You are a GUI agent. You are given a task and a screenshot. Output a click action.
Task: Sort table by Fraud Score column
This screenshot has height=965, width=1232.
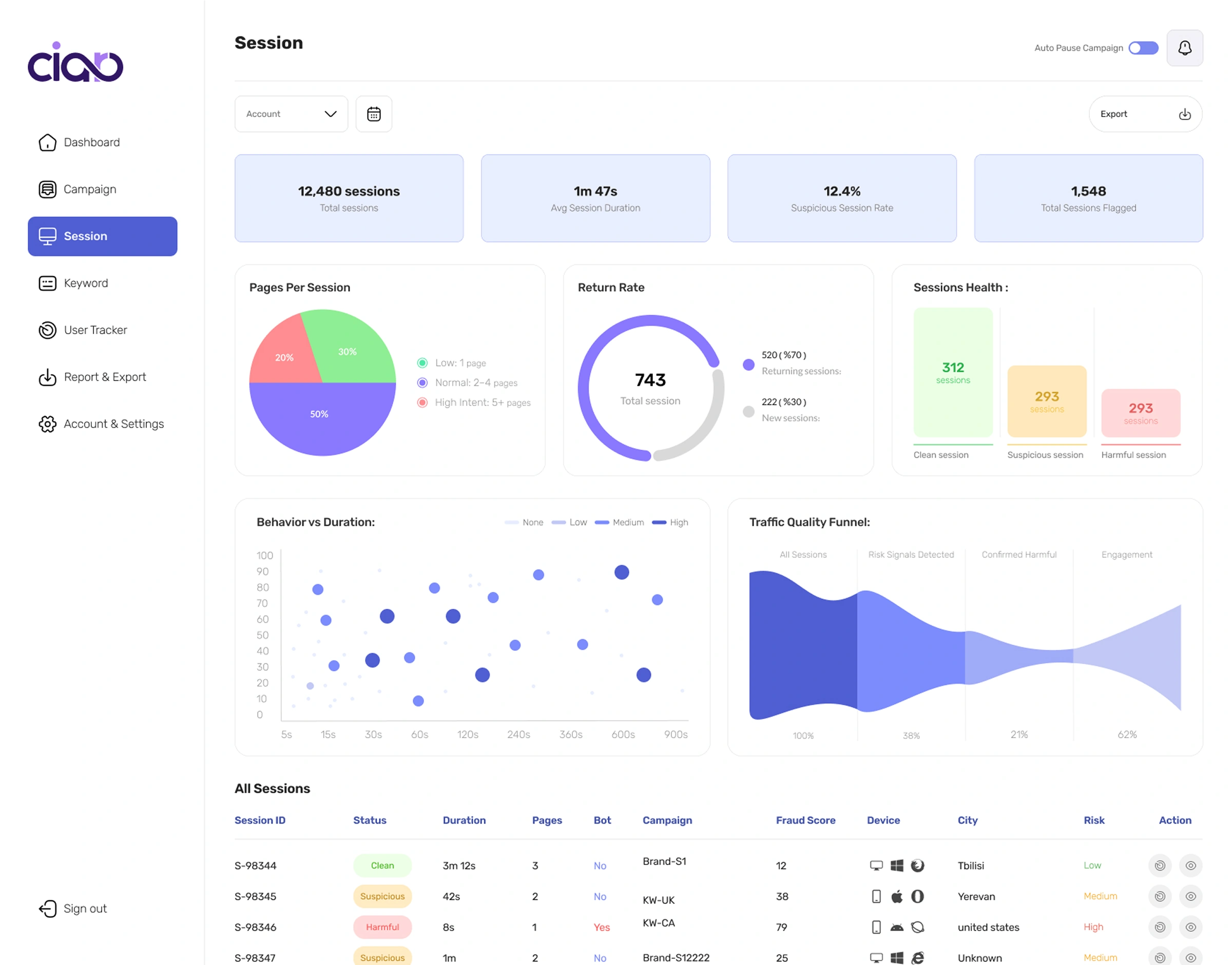point(805,820)
